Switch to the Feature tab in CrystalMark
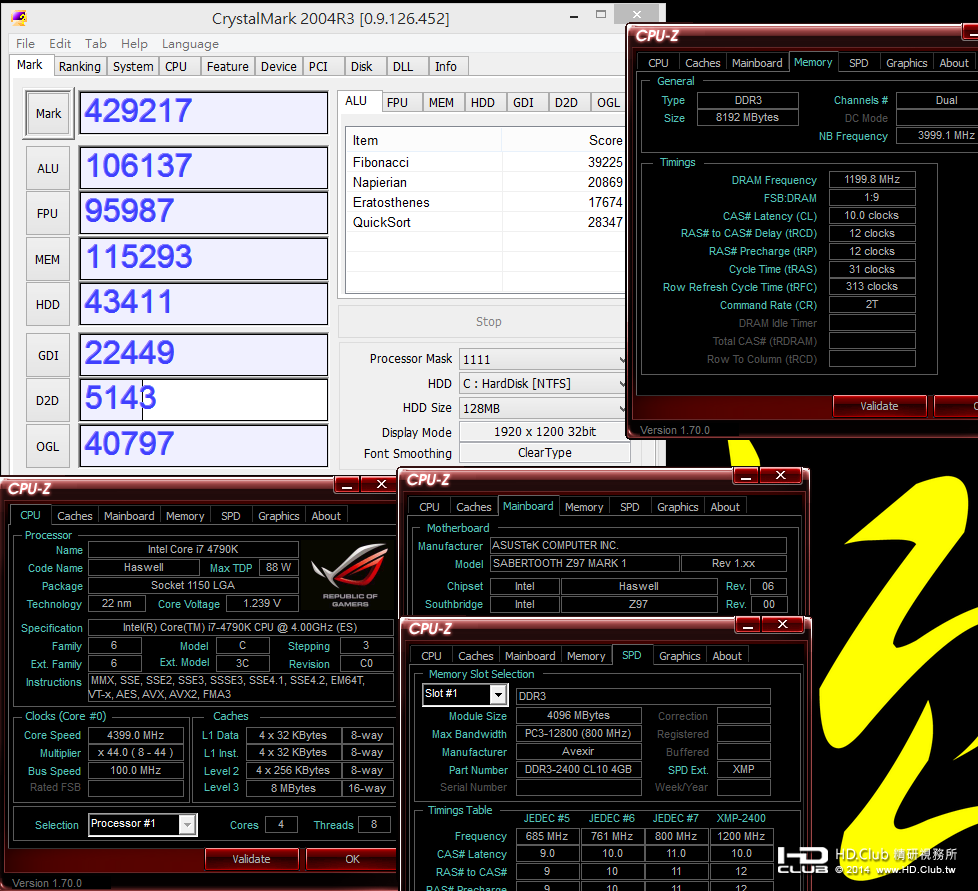Viewport: 978px width, 891px height. (228, 67)
